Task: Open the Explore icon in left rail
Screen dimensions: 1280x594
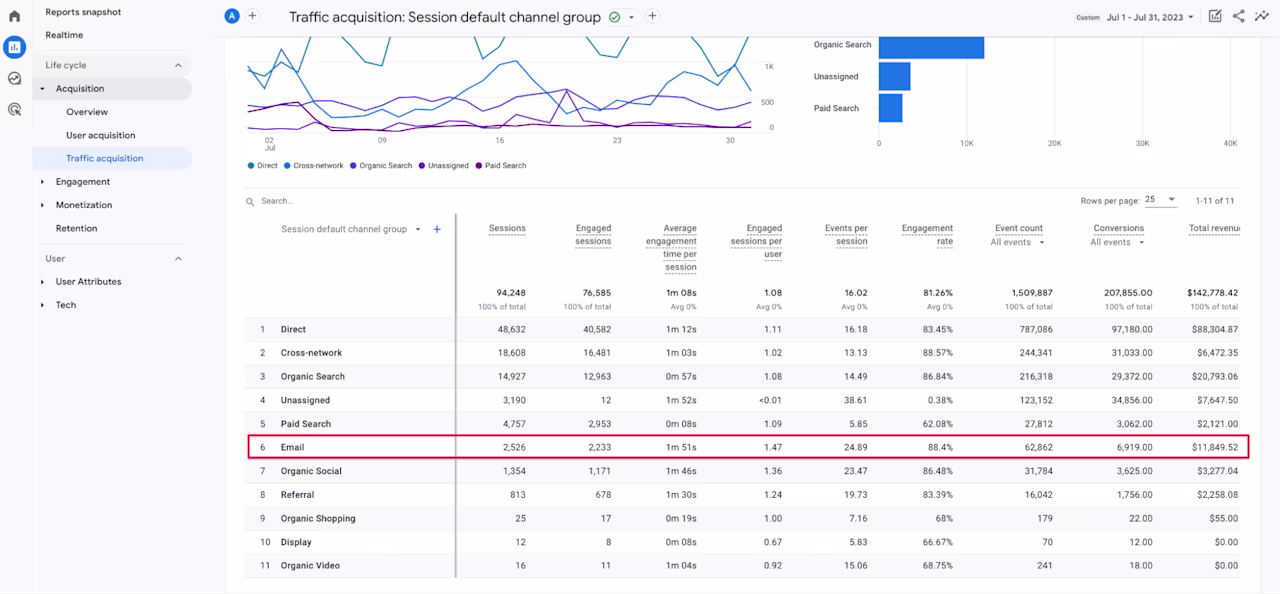Action: point(14,78)
